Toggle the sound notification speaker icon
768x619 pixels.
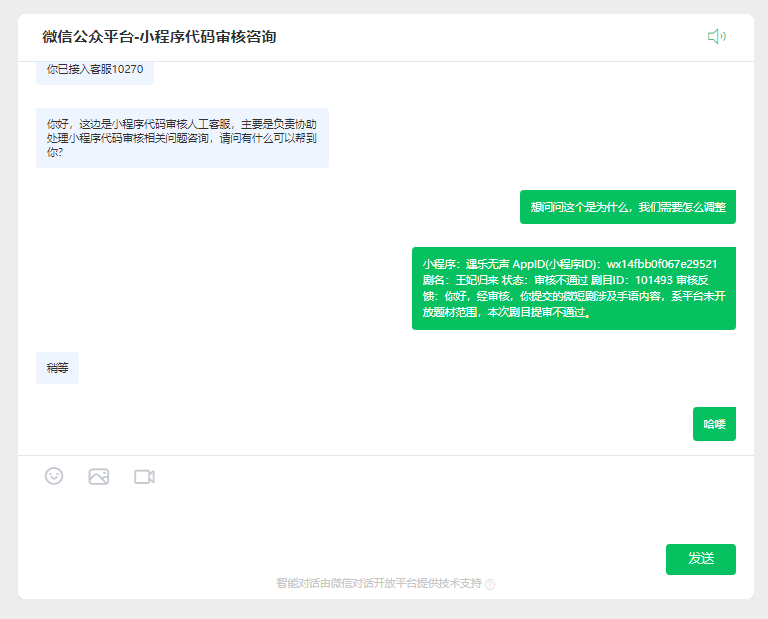tap(717, 36)
